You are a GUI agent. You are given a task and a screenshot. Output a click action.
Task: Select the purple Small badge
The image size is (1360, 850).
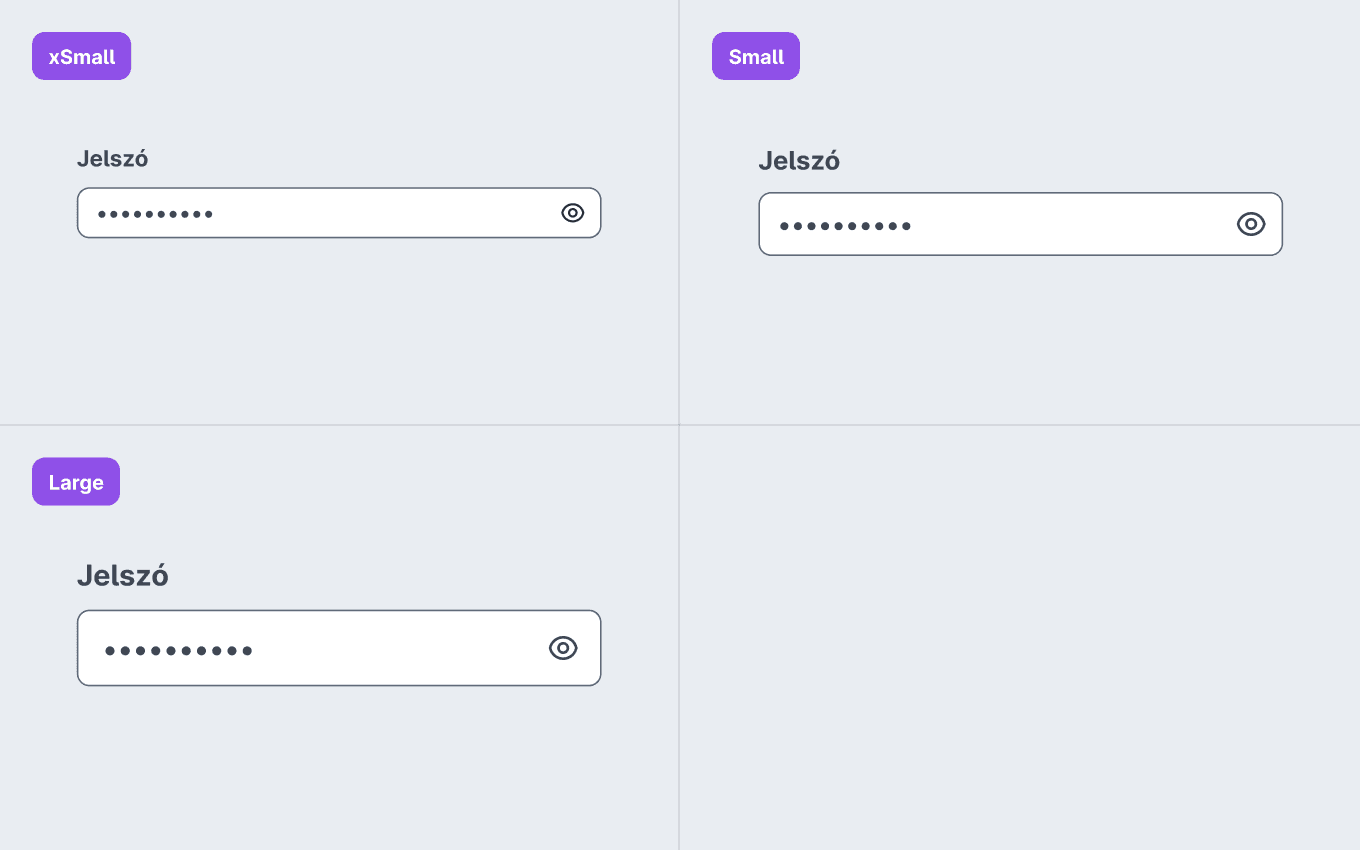tap(756, 56)
